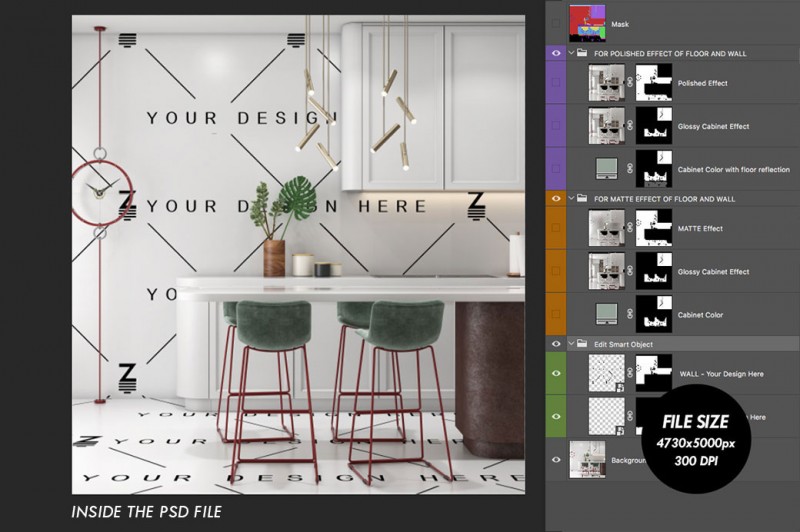The height and width of the screenshot is (532, 800).
Task: Collapse the FOR POLISHED EFFECT OF FLOOR AND WALL group
Action: tap(571, 53)
